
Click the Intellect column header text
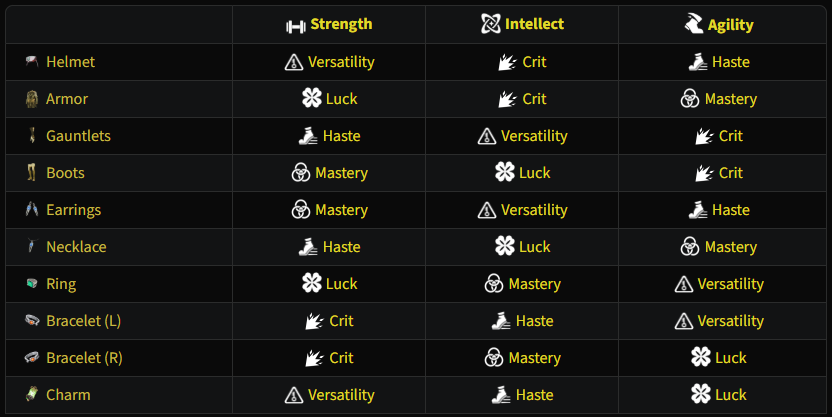click(x=535, y=24)
